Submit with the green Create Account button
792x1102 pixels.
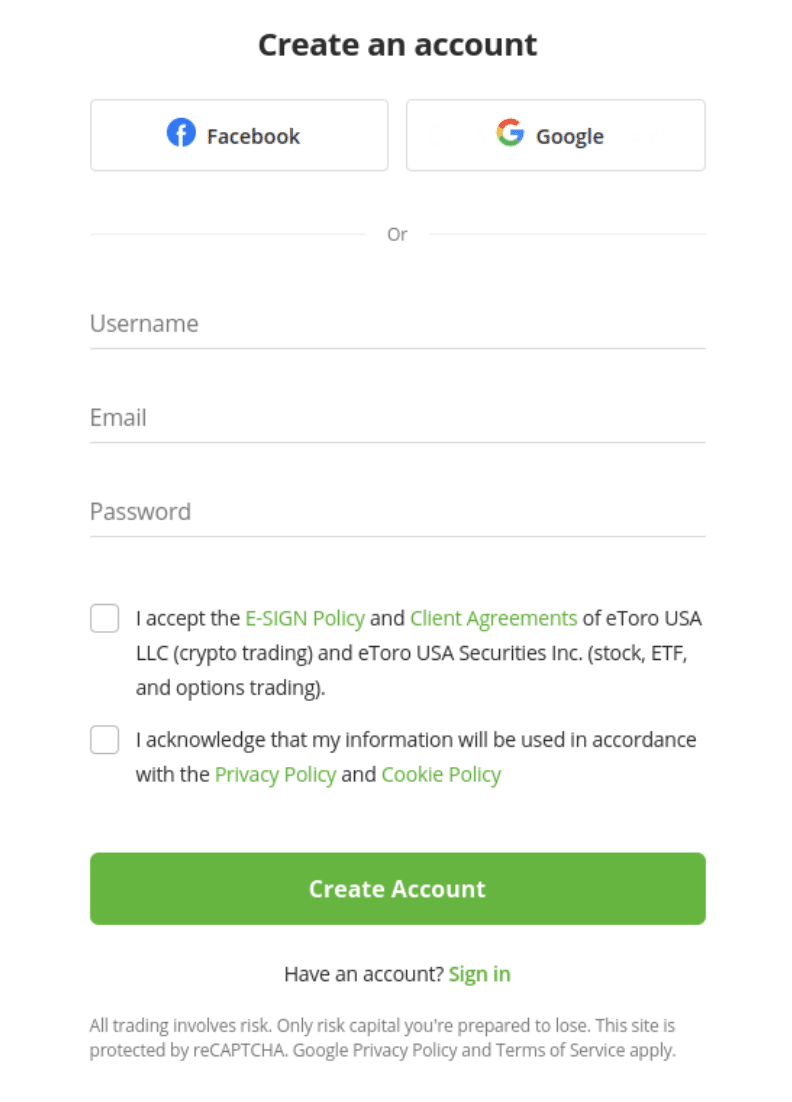point(398,888)
